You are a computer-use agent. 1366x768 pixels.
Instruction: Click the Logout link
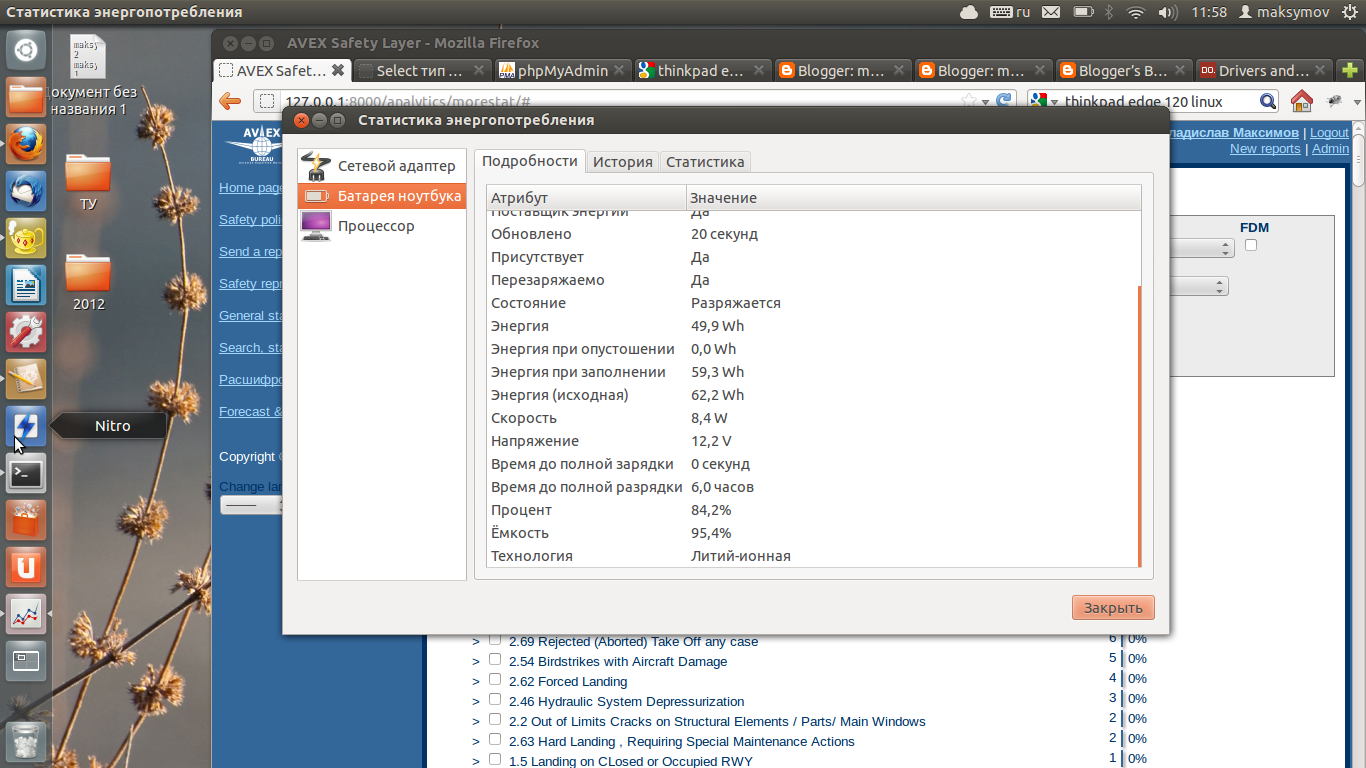1329,133
